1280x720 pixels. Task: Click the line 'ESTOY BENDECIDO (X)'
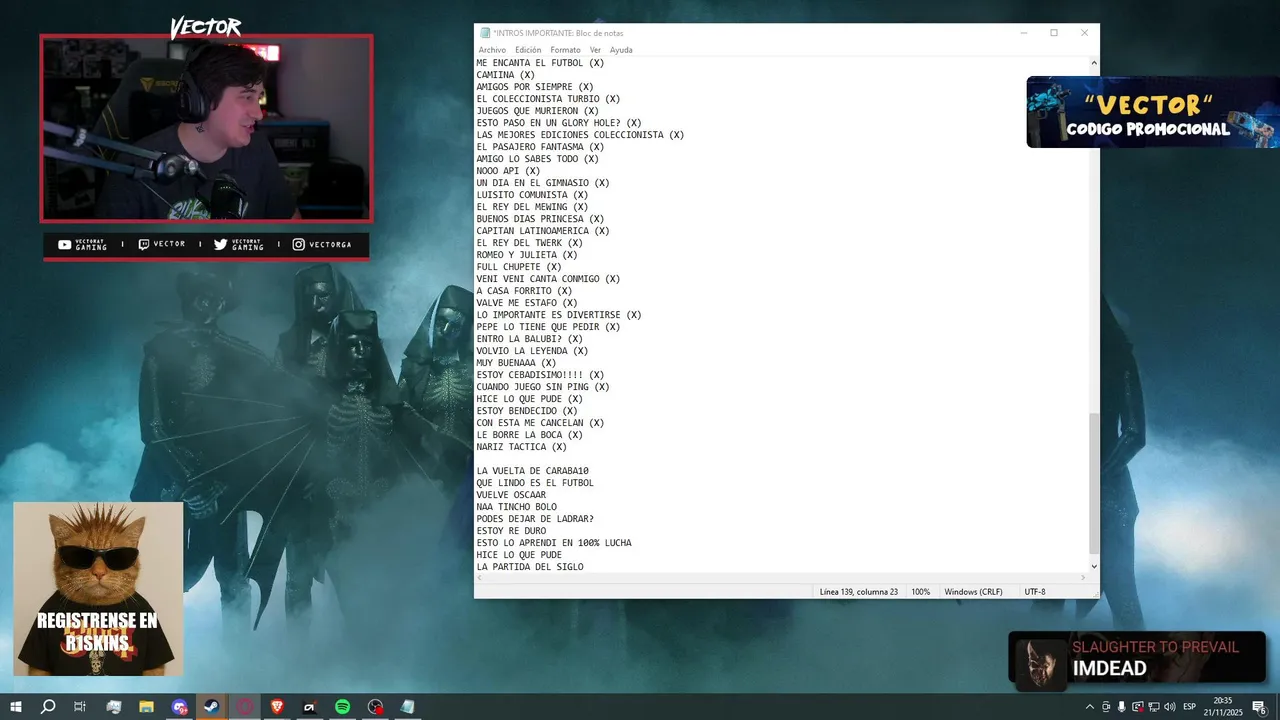click(x=527, y=411)
